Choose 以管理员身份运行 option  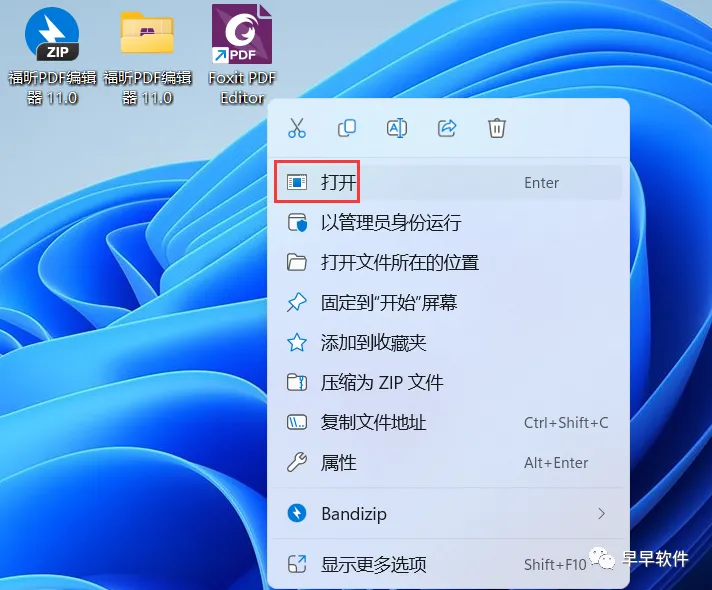point(448,223)
